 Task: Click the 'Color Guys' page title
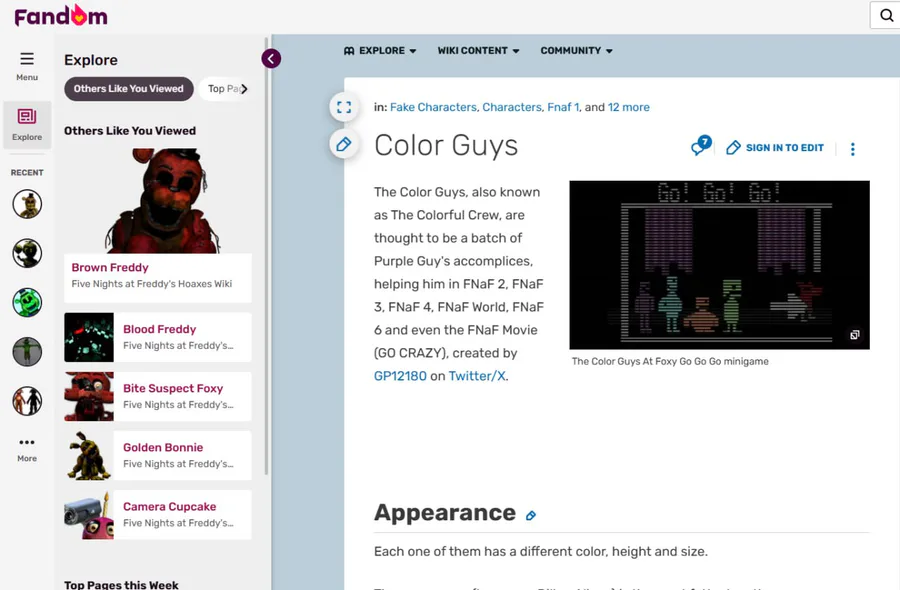[446, 145]
